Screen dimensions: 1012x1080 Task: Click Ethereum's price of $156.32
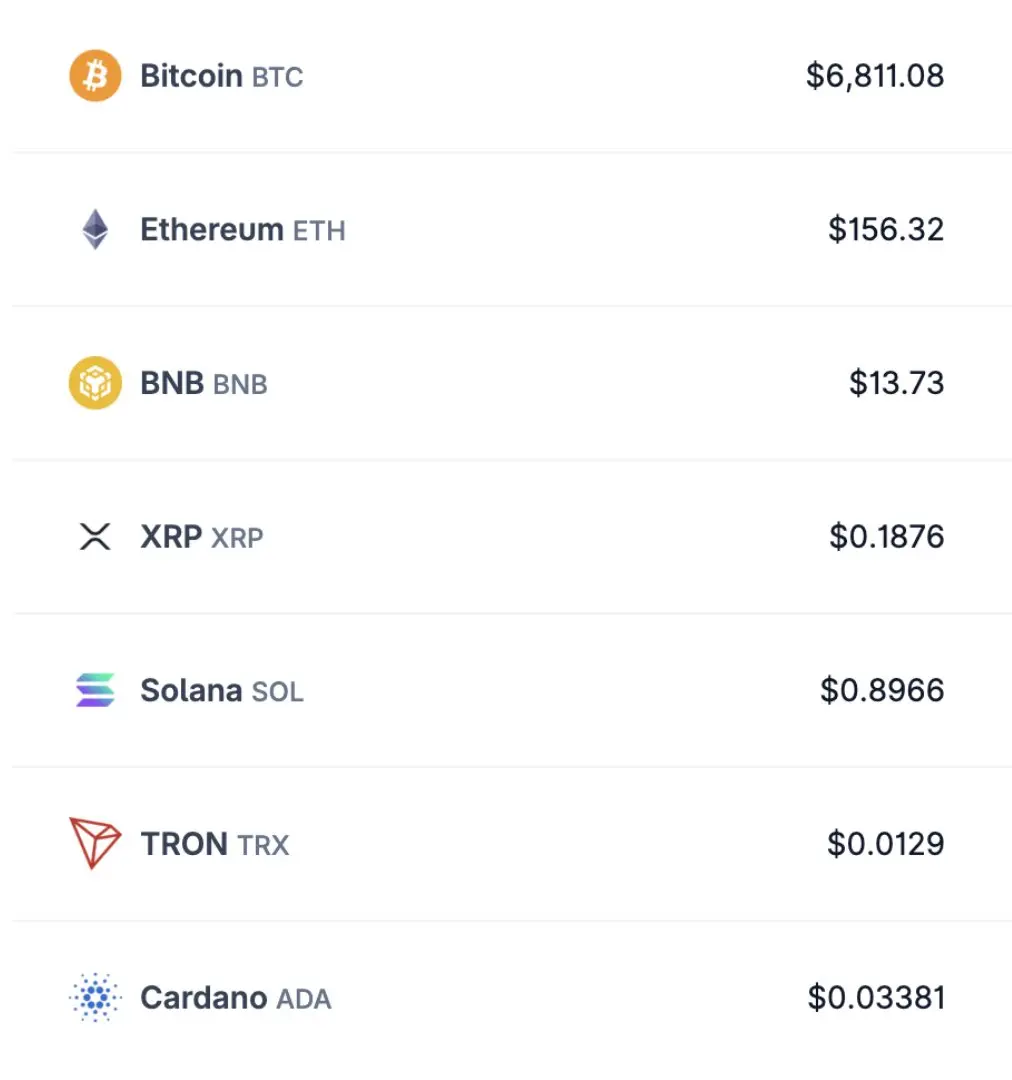tap(886, 230)
